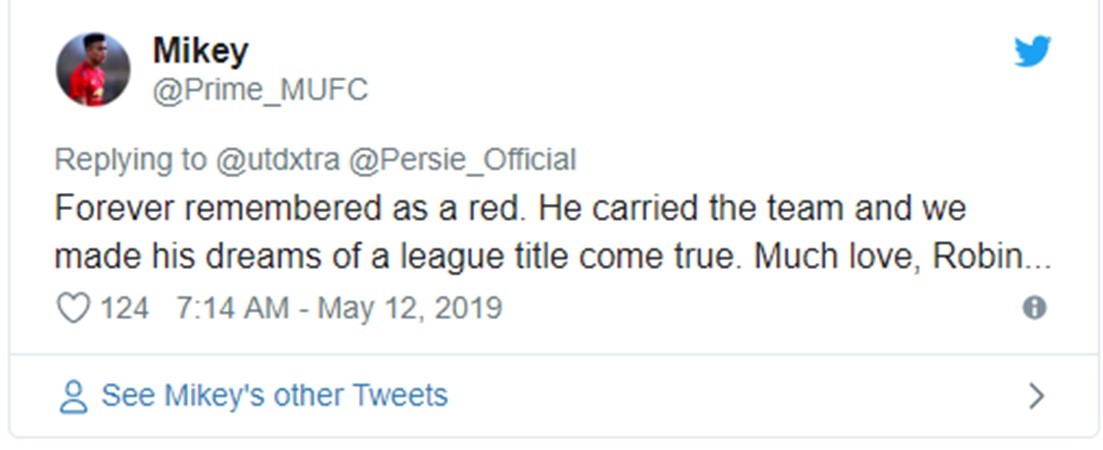Open the @Prime_MUFC handle
Image resolution: width=1103 pixels, height=450 pixels.
tap(260, 90)
